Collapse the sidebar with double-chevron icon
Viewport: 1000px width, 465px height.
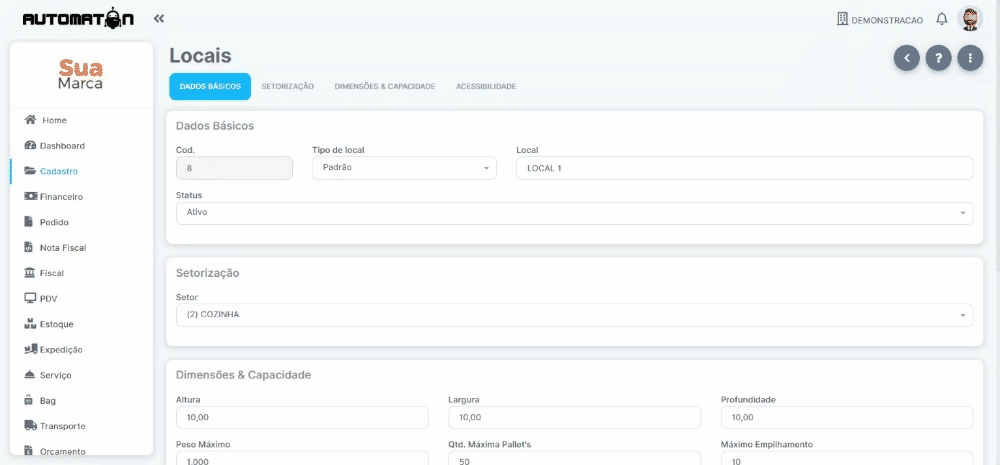click(x=159, y=18)
